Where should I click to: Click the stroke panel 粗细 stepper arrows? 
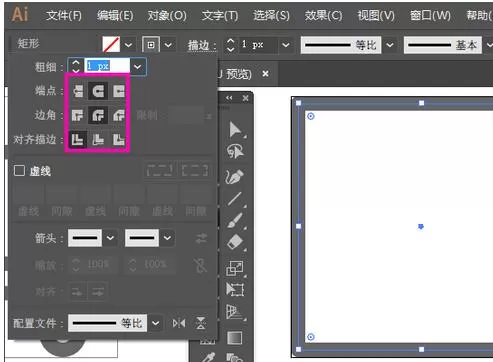point(76,66)
